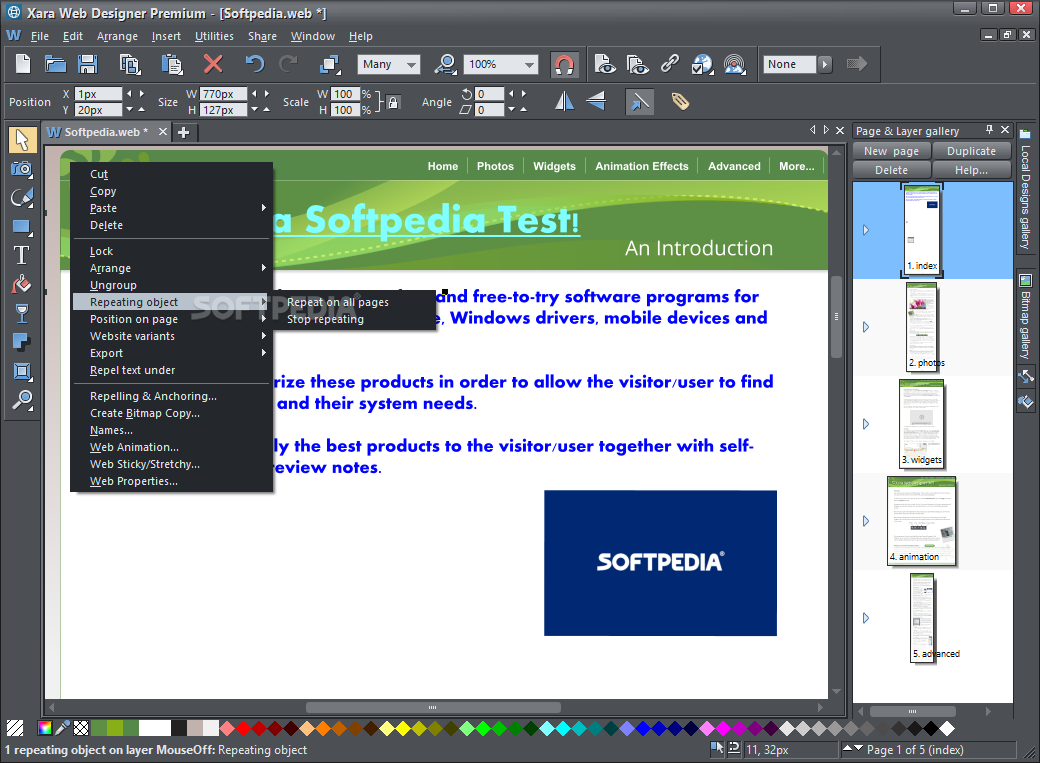
Task: Expand layers of page 1. index
Action: [x=866, y=230]
